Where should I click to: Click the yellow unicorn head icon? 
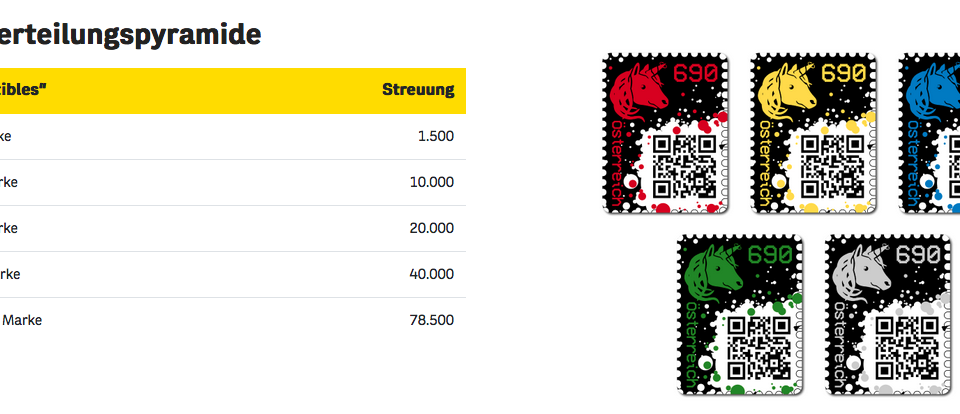click(x=787, y=91)
